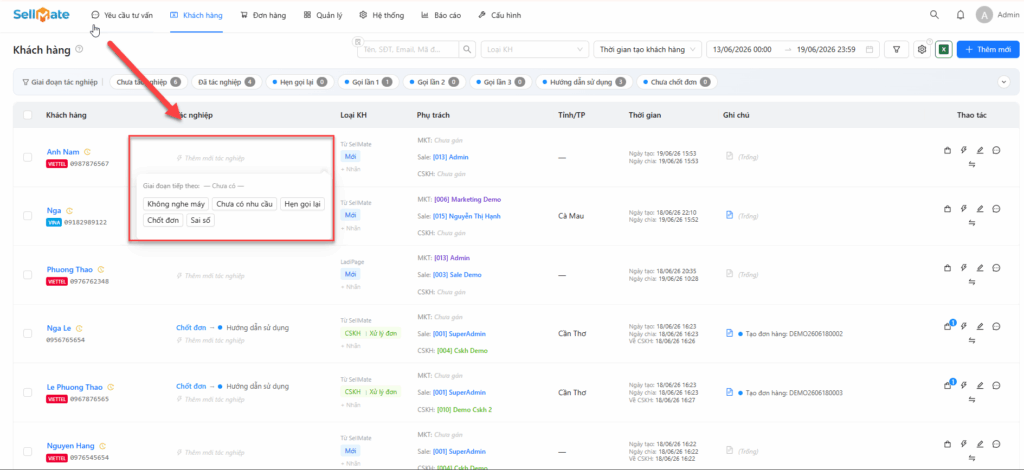Choose Chốt đơn in popup
The image size is (1024, 470).
pos(163,220)
